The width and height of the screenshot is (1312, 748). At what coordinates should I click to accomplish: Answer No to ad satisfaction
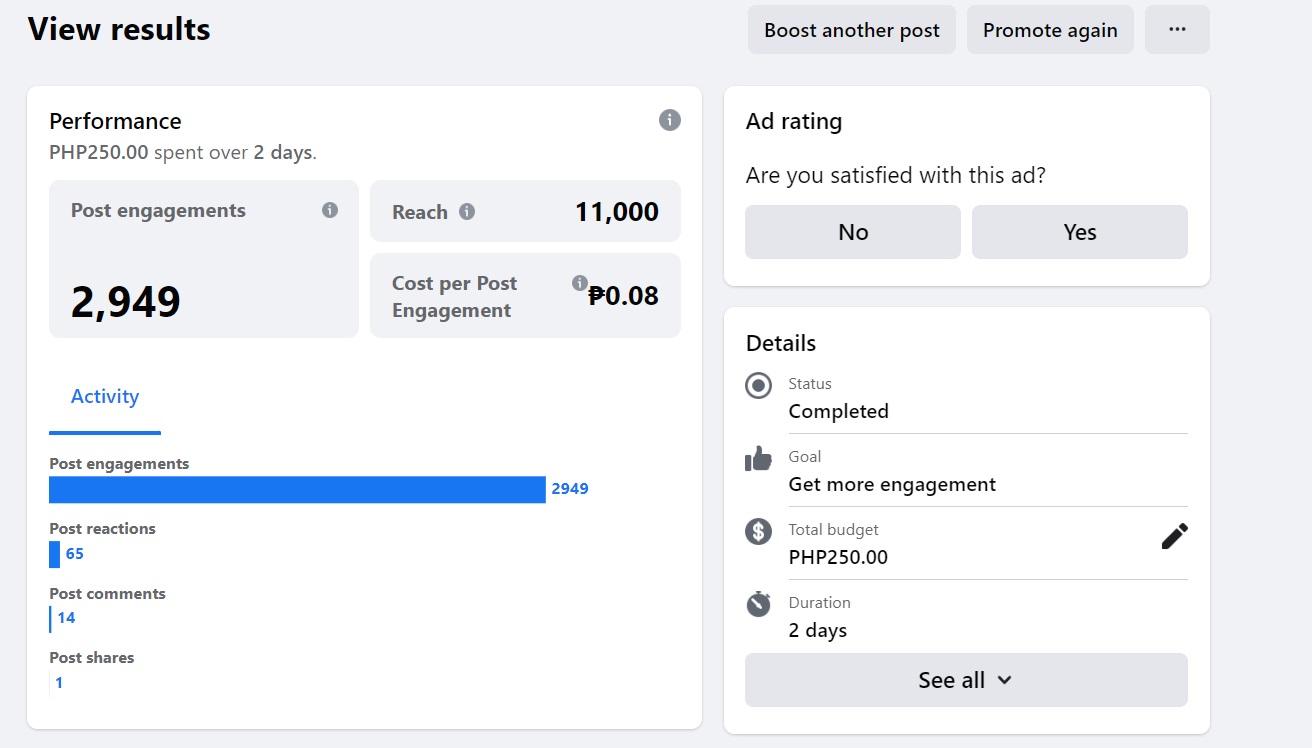point(853,232)
